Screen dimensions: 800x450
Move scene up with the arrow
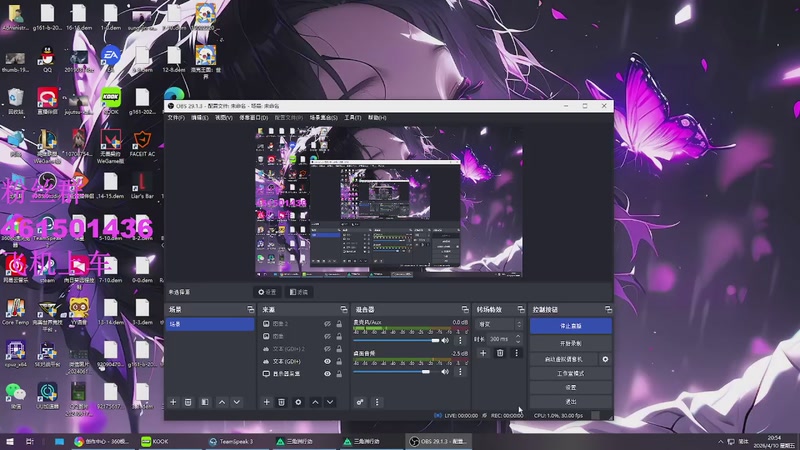tap(222, 402)
